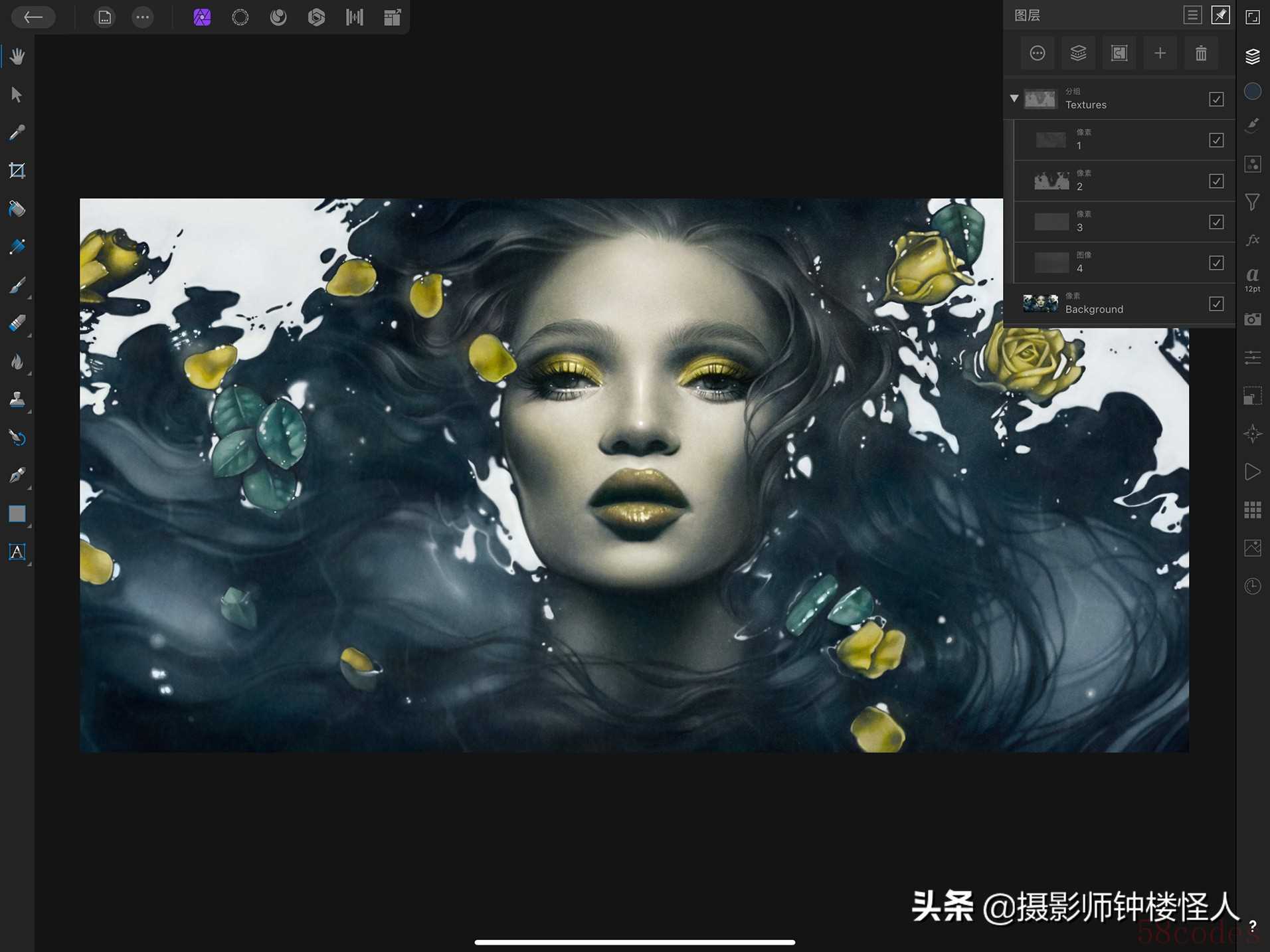Add a new layer with plus button
Image resolution: width=1270 pixels, height=952 pixels.
point(1160,53)
